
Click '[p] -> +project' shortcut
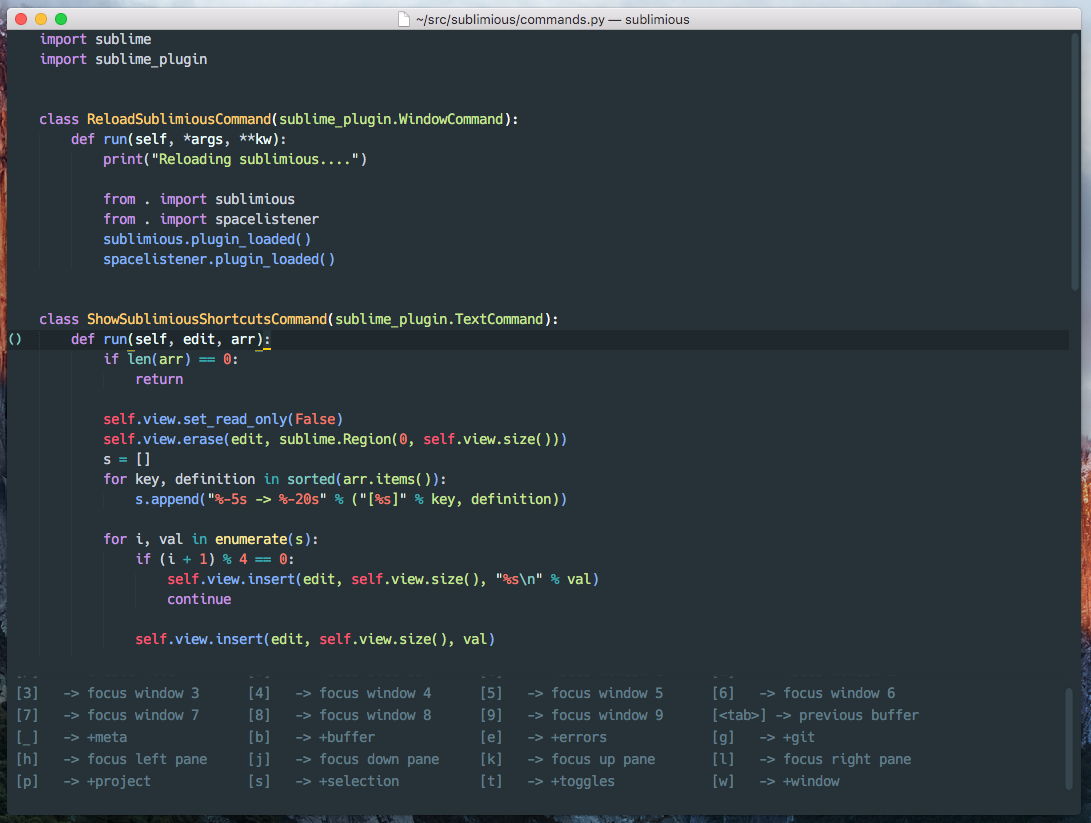pos(83,782)
